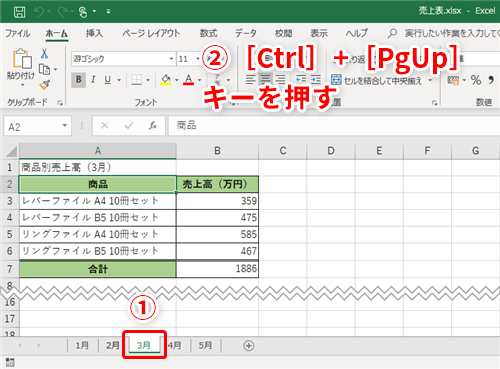Viewport: 500px width, 369px height.
Task: Toggle the Center alignment icon
Action: [x=265, y=80]
